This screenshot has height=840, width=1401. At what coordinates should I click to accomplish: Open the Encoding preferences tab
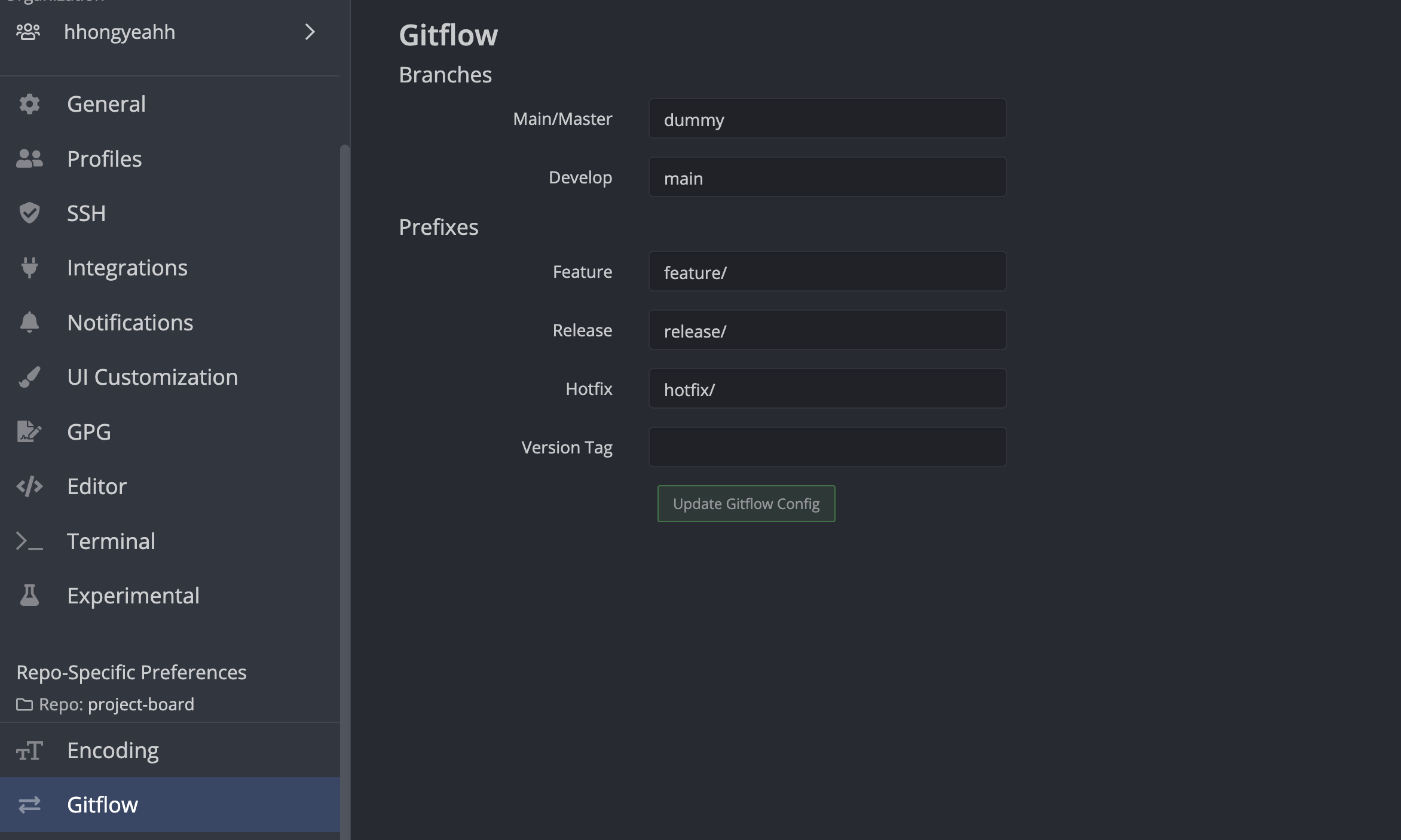click(113, 750)
